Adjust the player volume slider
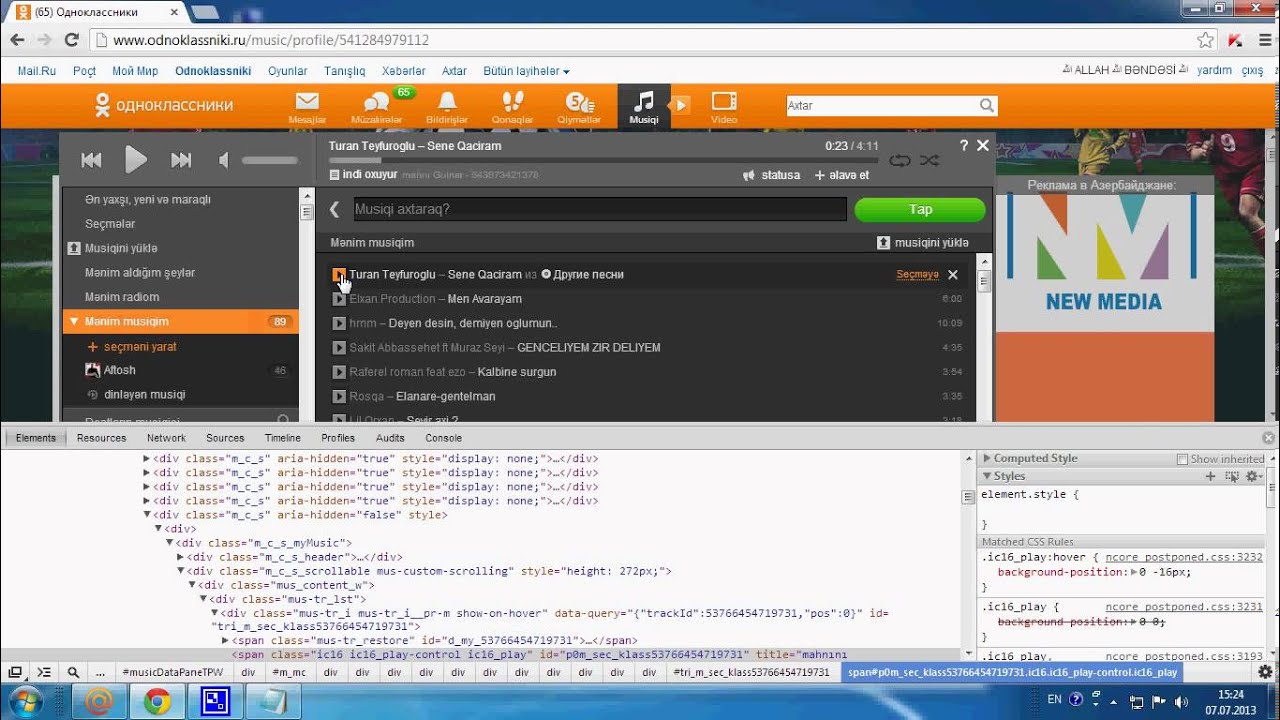The width and height of the screenshot is (1280, 720). click(270, 160)
